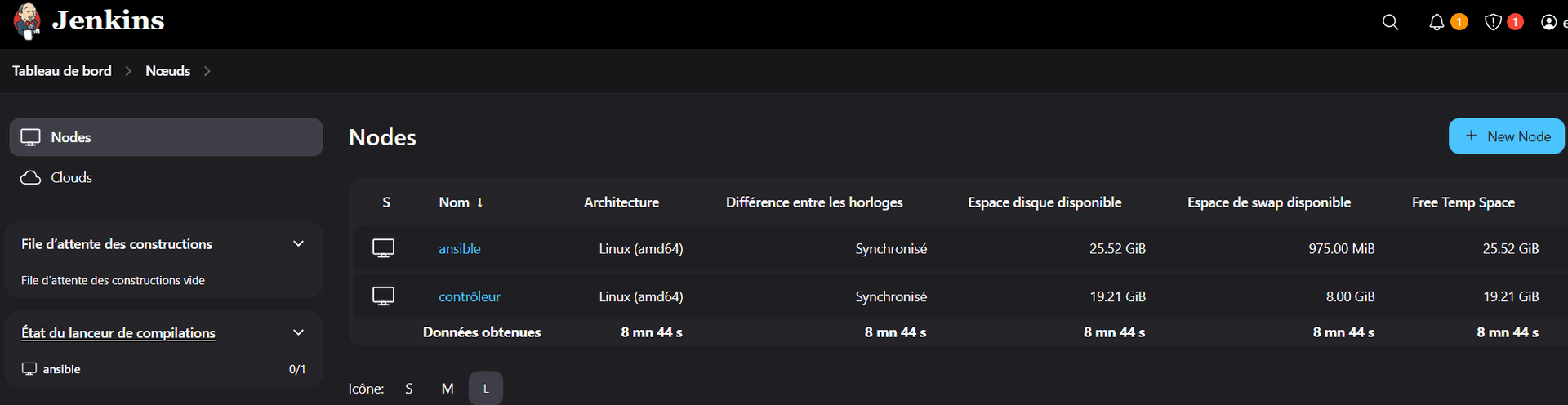The height and width of the screenshot is (405, 1568).
Task: Click contrôleur's 8.00 GiB swap value
Action: pos(1350,296)
